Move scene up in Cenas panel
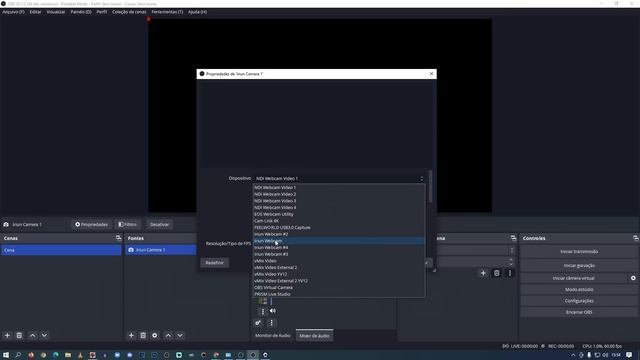 33,336
